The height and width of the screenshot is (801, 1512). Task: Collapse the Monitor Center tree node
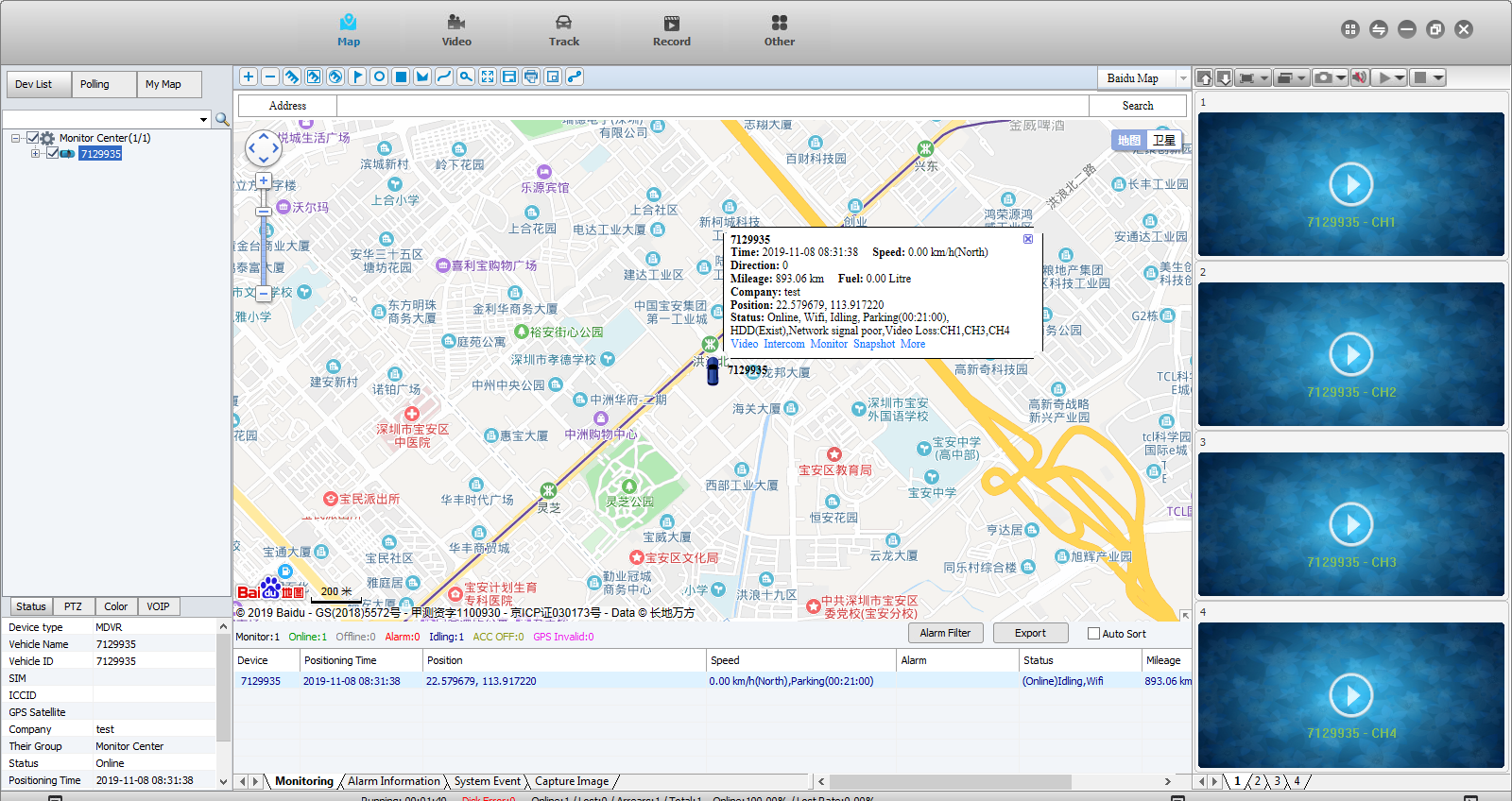[16, 138]
